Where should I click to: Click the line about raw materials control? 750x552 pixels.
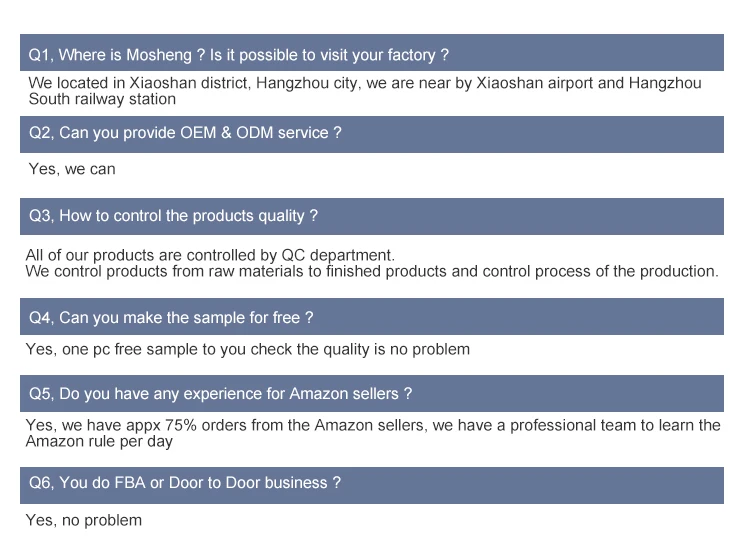click(372, 271)
